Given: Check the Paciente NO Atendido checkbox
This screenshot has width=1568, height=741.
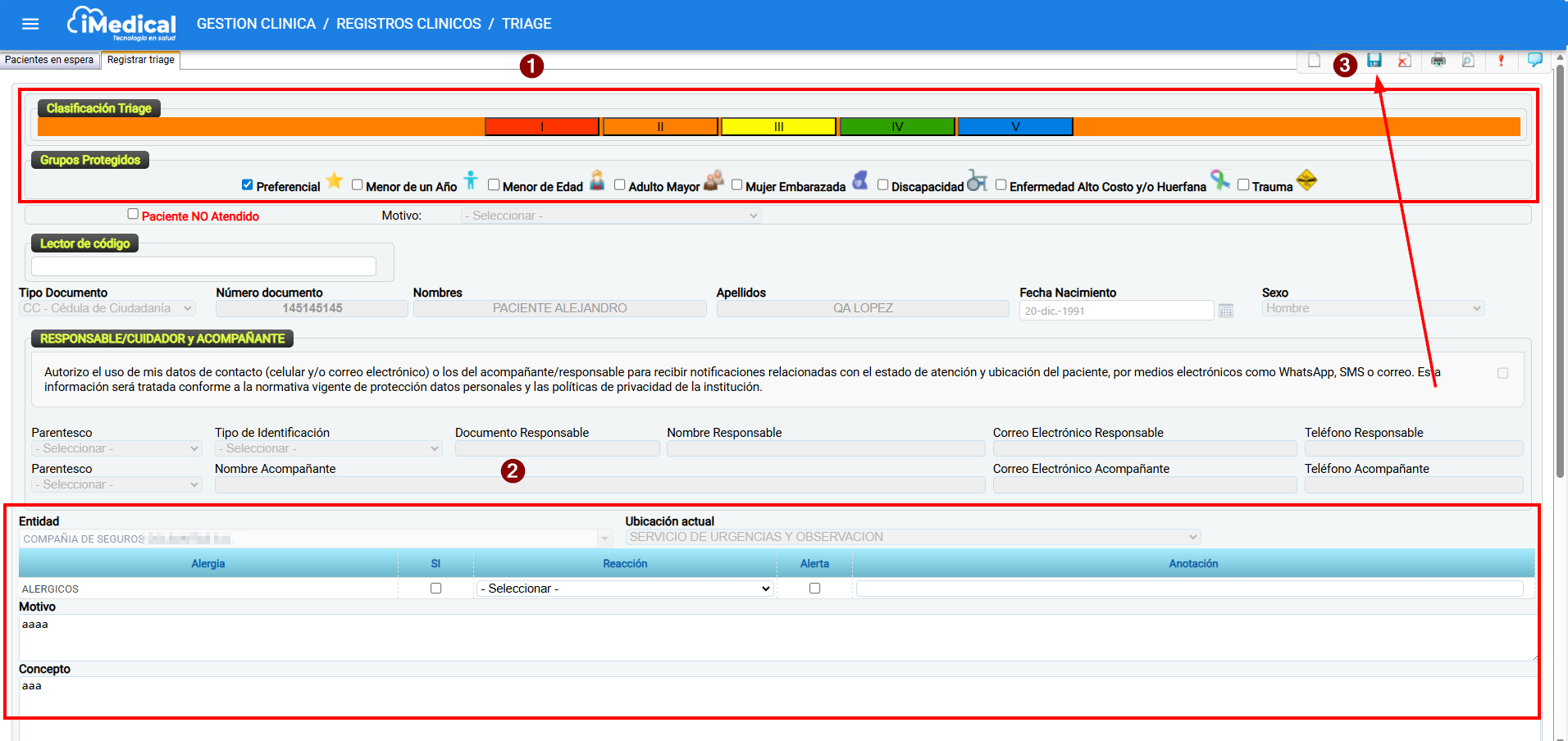Looking at the screenshot, I should (x=133, y=214).
